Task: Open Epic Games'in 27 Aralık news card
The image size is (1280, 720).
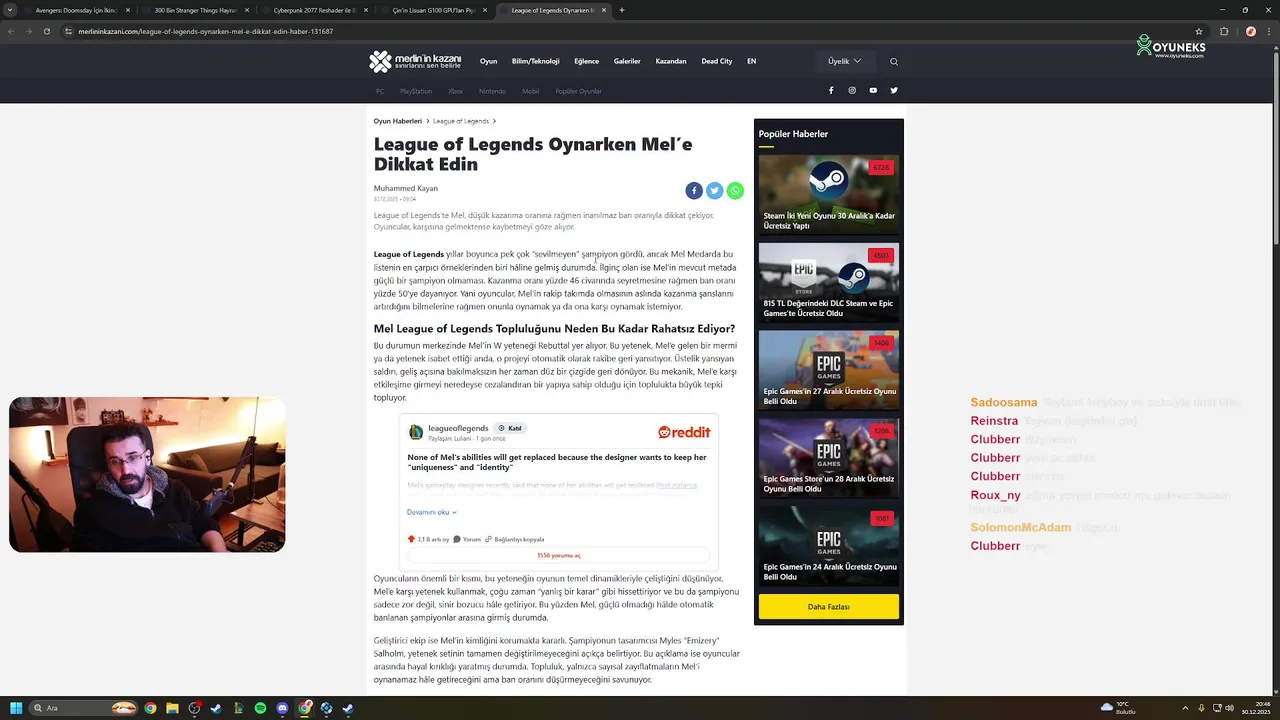Action: point(829,370)
